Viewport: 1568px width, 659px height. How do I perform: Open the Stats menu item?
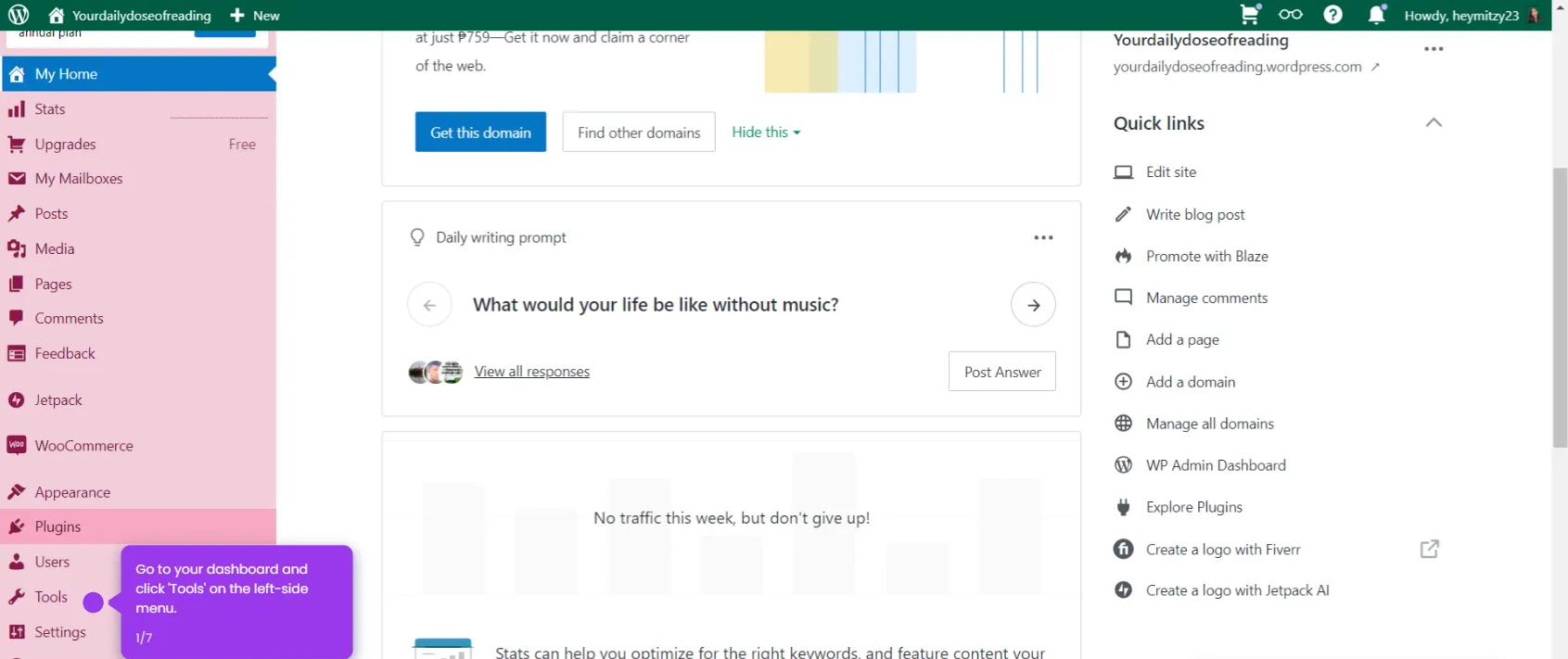tap(138, 109)
